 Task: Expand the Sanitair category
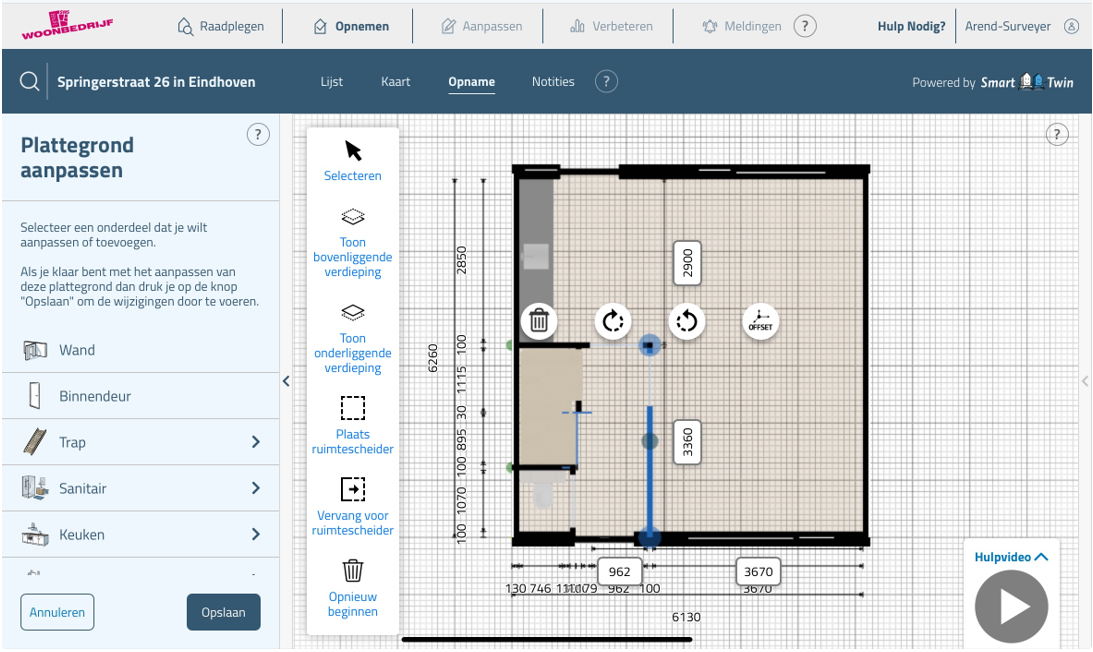(x=255, y=488)
